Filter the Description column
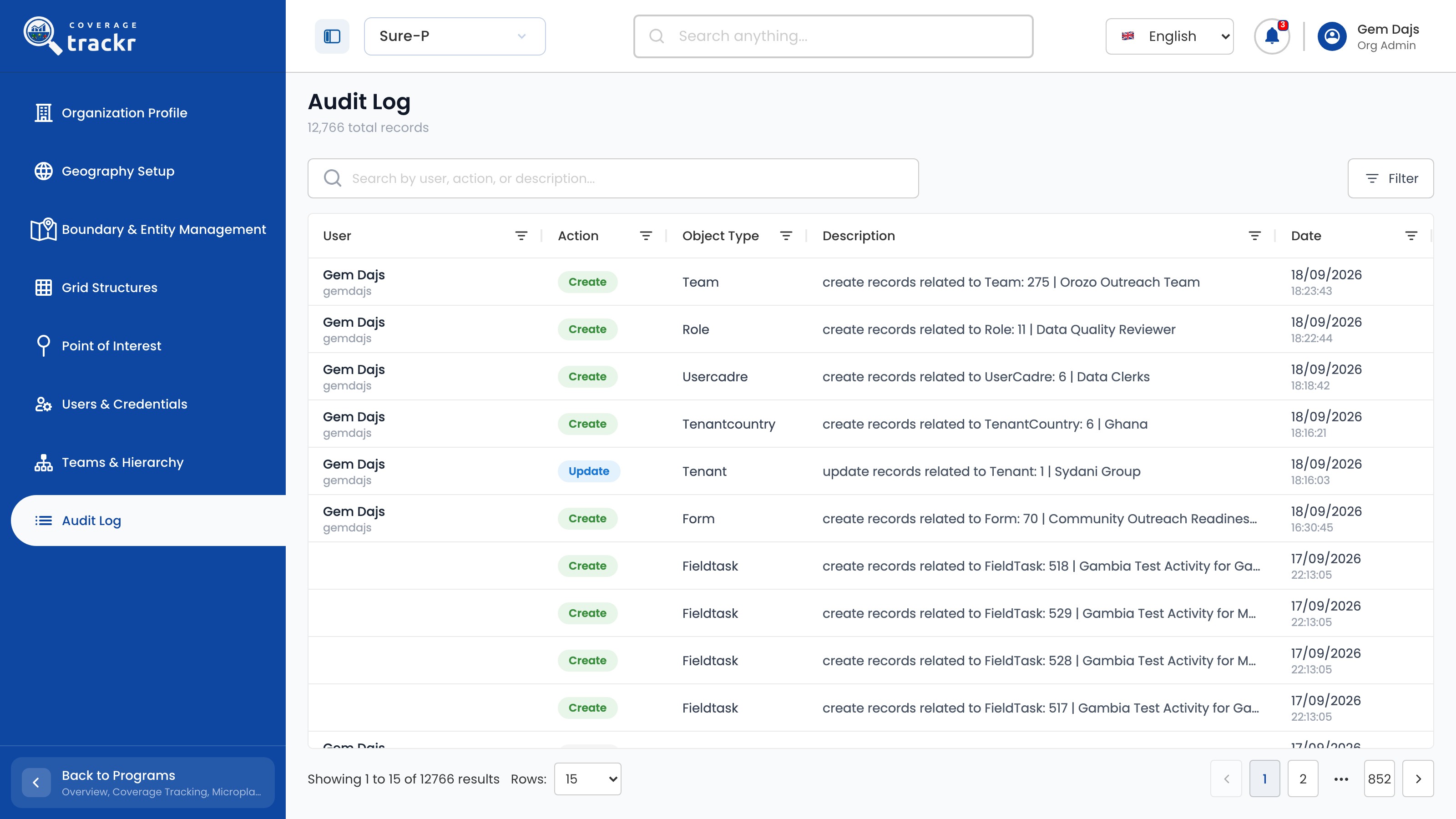 [1254, 236]
